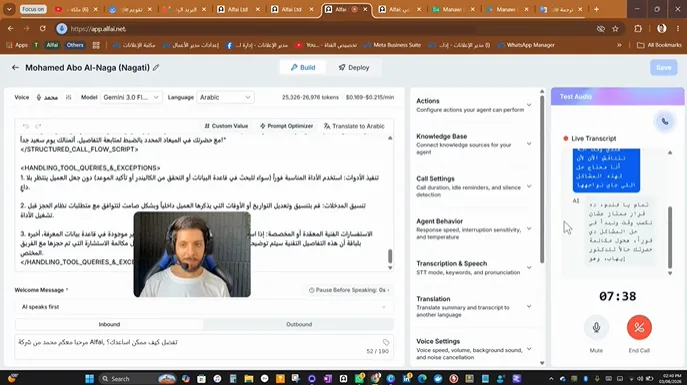Open the All Bookmarks folder
Image resolution: width=687 pixels, height=385 pixels.
pos(659,45)
